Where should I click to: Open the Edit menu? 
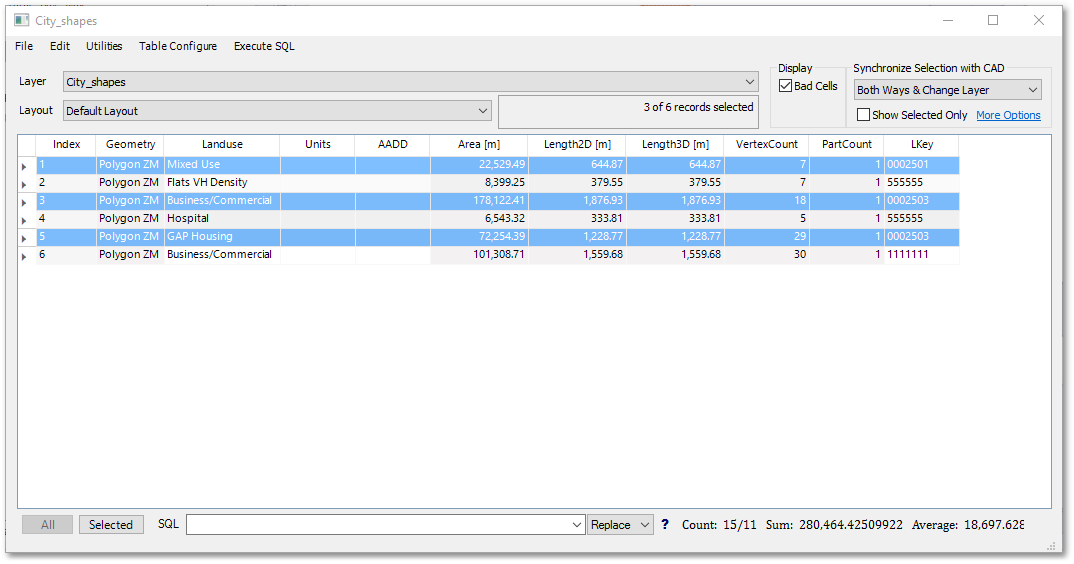click(60, 46)
